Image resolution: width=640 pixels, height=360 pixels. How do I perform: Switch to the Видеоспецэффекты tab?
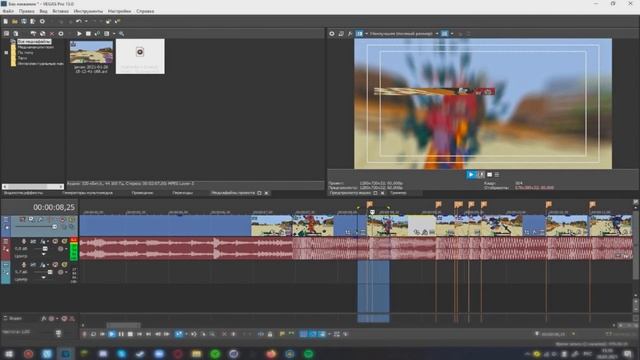point(23,193)
